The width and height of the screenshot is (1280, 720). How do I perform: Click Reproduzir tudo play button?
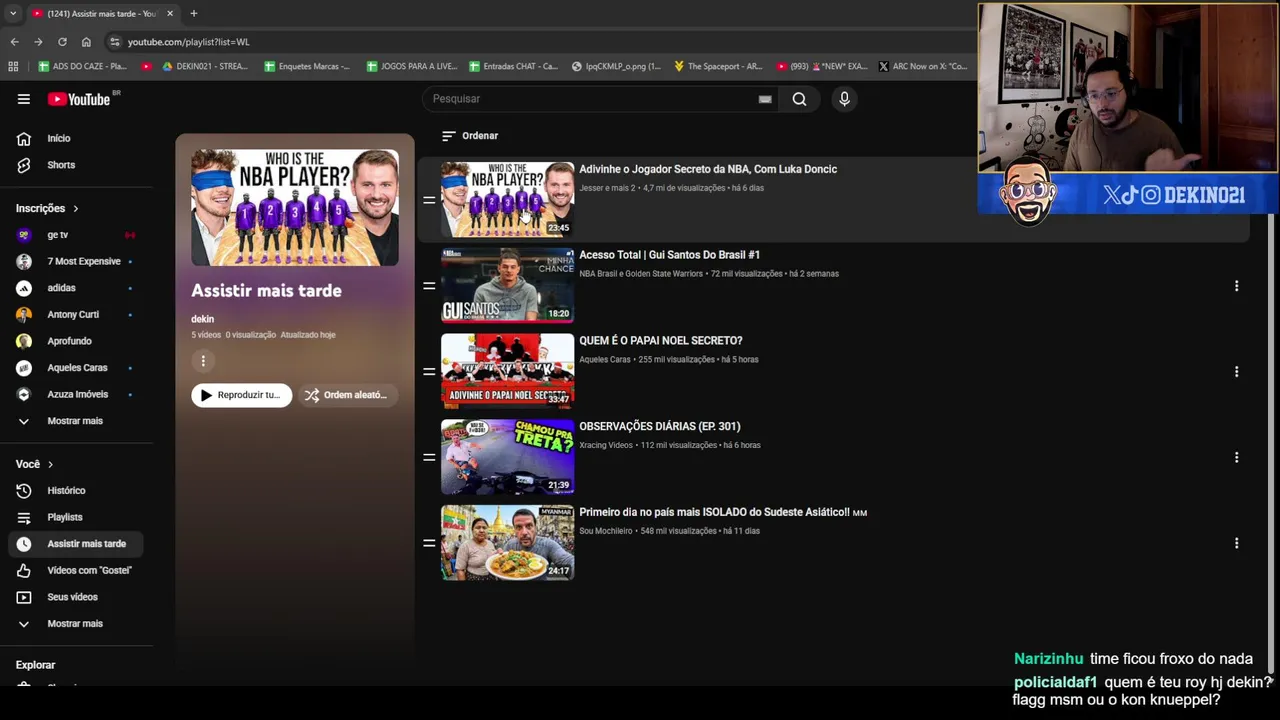coord(241,395)
